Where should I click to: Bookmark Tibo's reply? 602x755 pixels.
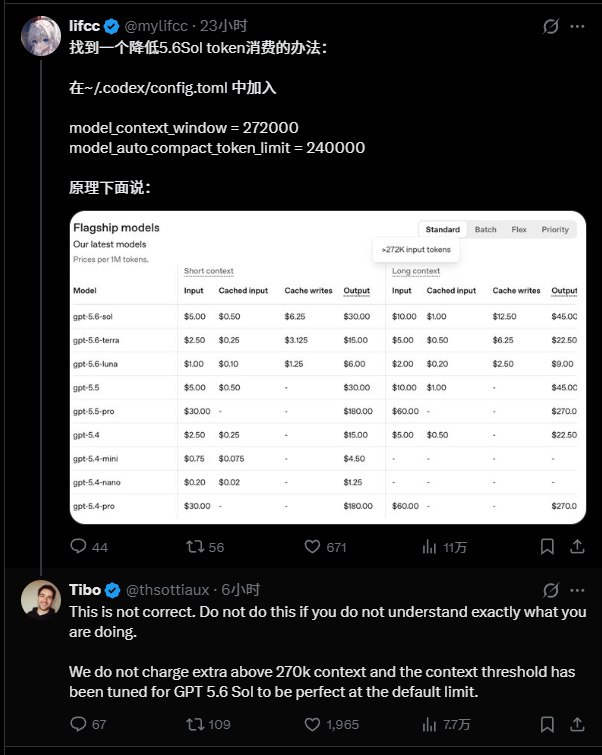(547, 724)
